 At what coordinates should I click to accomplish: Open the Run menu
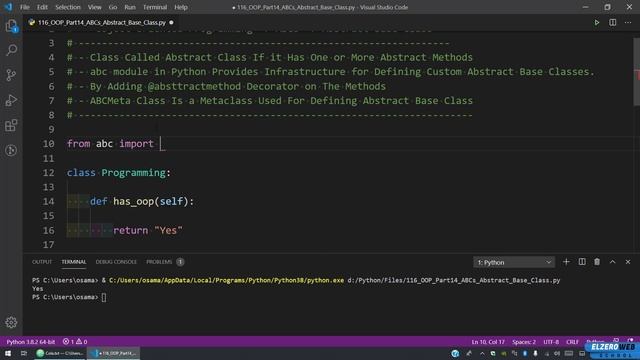(x=130, y=7)
